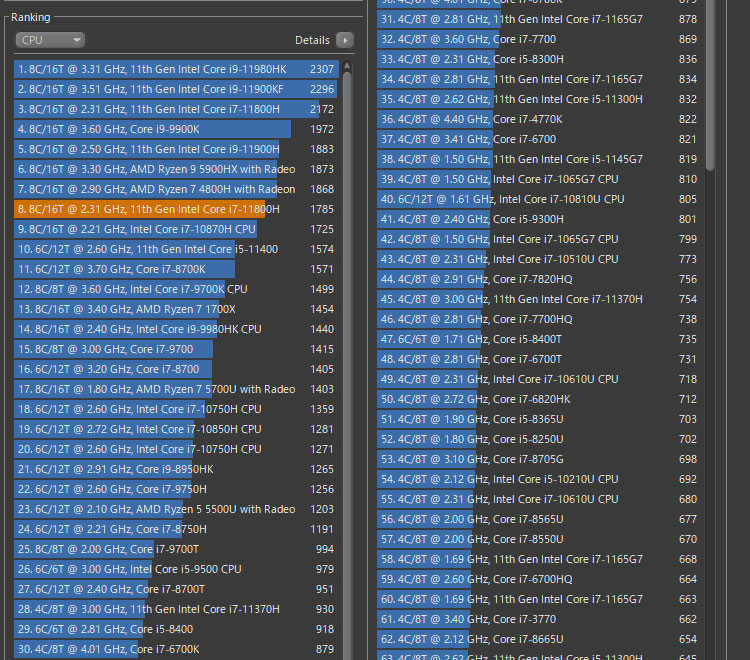Select the Core i7-9750H row
This screenshot has width=750, height=660.
176,489
